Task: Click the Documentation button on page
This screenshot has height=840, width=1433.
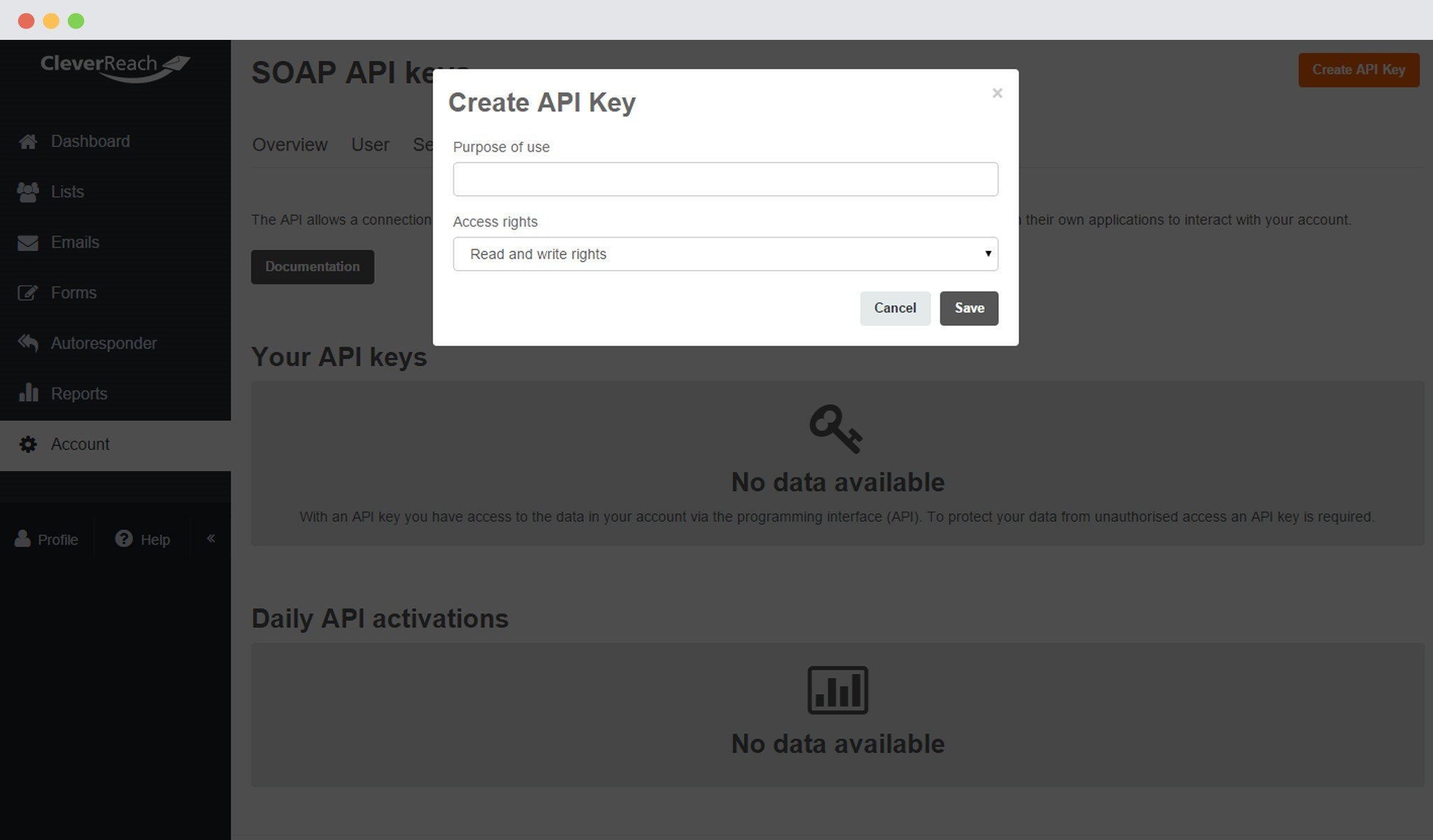Action: click(312, 266)
